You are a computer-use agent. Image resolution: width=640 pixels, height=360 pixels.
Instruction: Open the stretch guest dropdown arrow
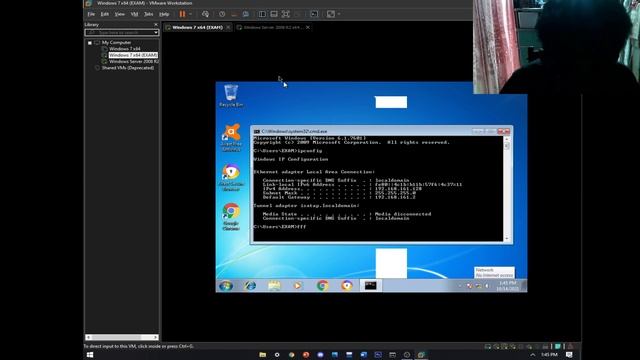point(339,14)
